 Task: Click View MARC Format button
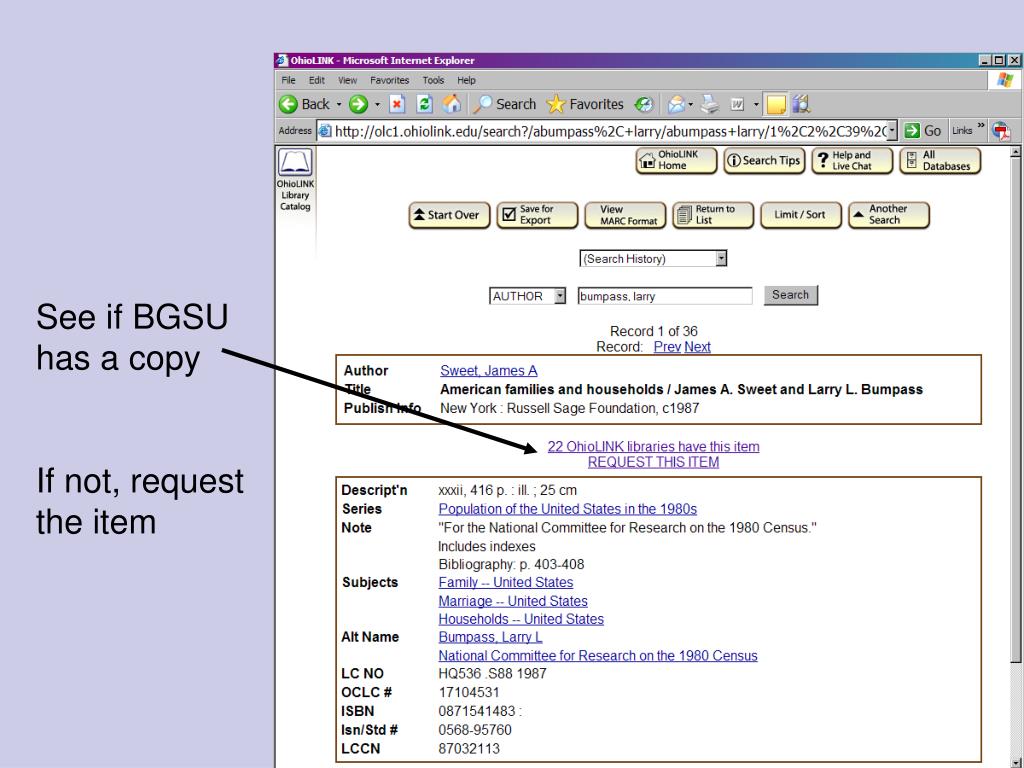[625, 216]
